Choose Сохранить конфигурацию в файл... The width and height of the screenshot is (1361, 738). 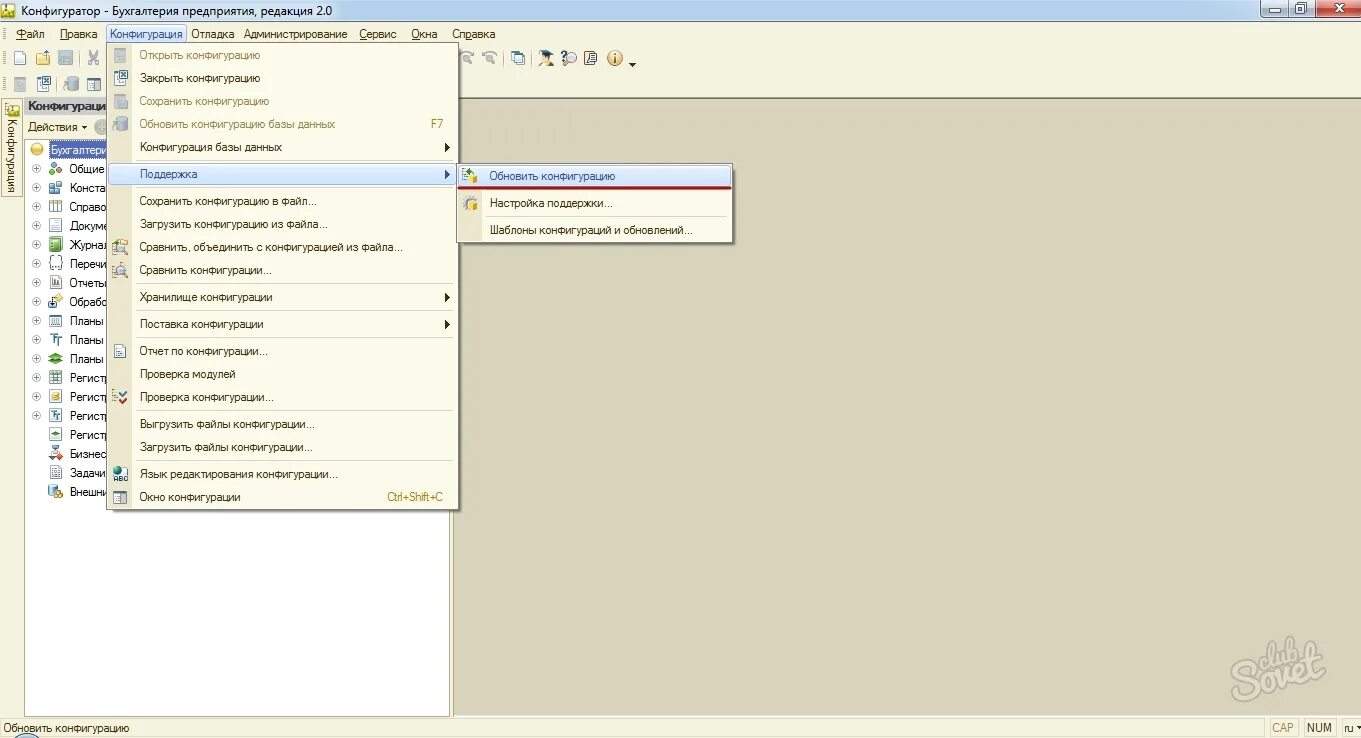tap(282, 201)
